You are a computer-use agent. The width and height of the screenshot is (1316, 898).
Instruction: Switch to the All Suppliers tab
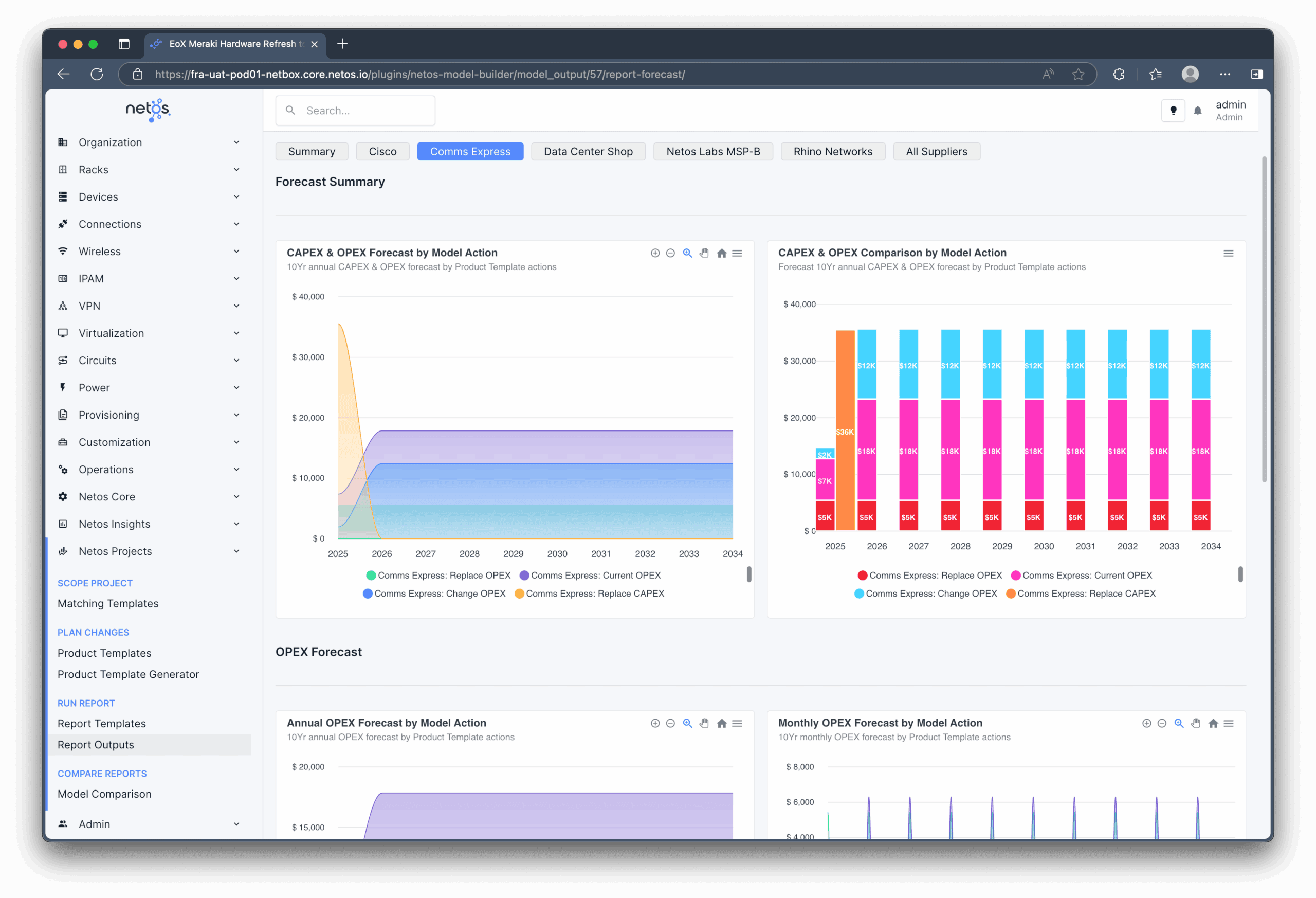pyautogui.click(x=937, y=151)
